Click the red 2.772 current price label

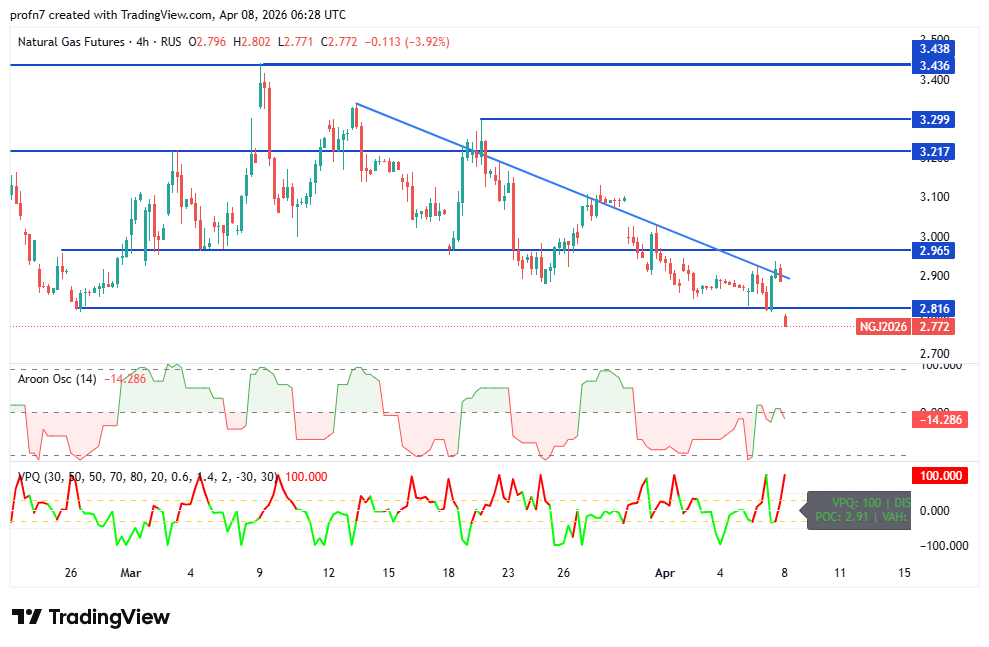coord(933,327)
